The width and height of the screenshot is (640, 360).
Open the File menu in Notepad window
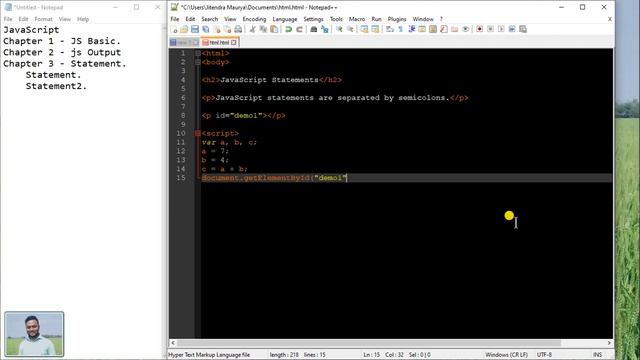(8, 19)
